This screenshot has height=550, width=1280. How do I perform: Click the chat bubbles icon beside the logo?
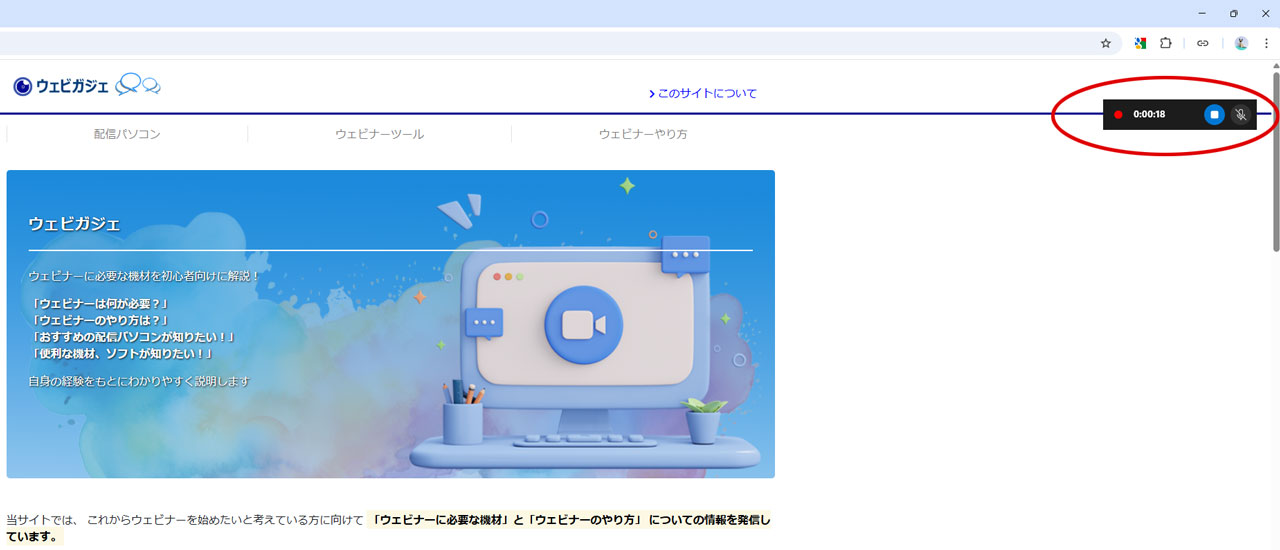(138, 85)
